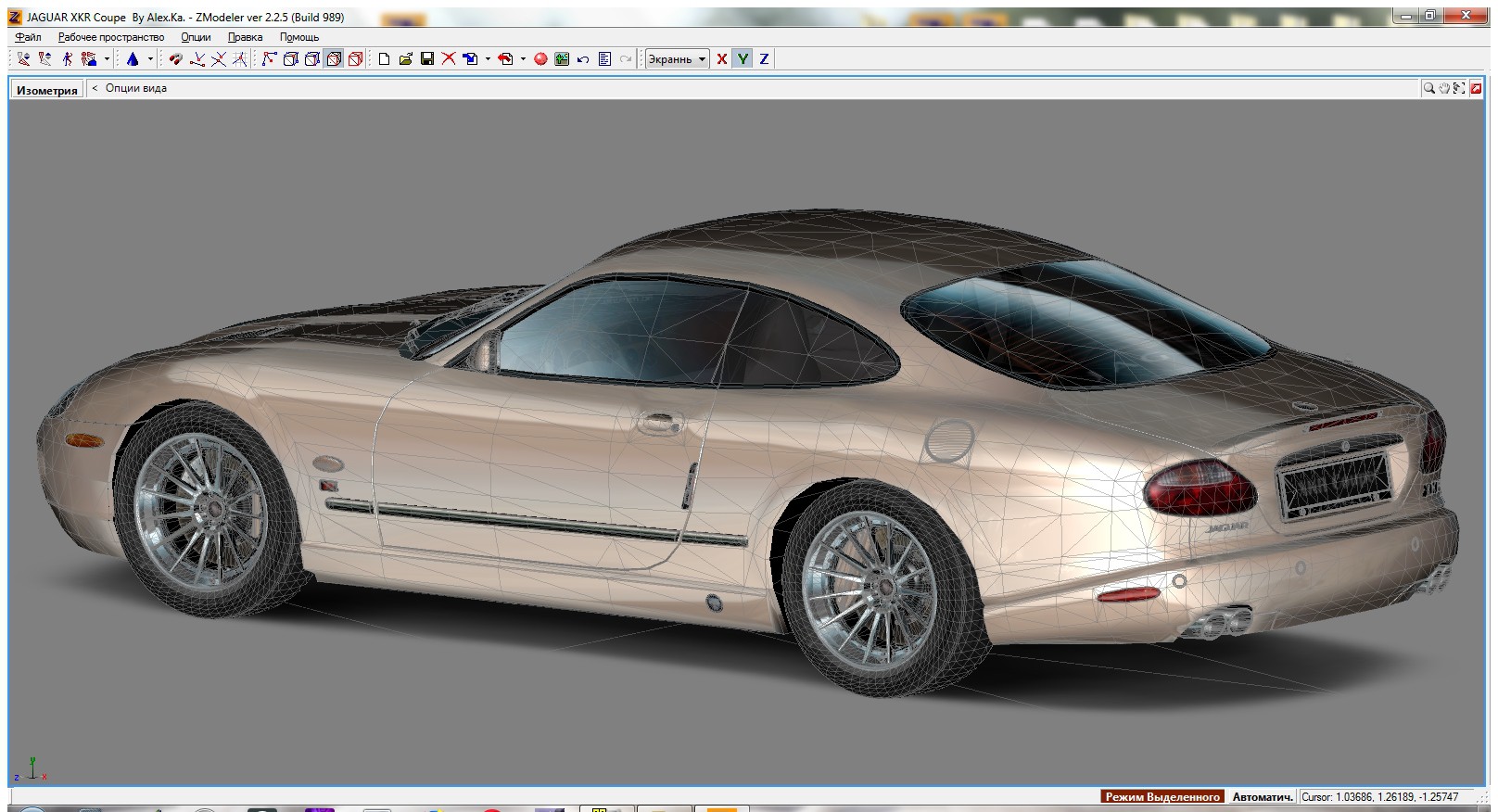Click the red maximize viewport icon

(x=1474, y=88)
